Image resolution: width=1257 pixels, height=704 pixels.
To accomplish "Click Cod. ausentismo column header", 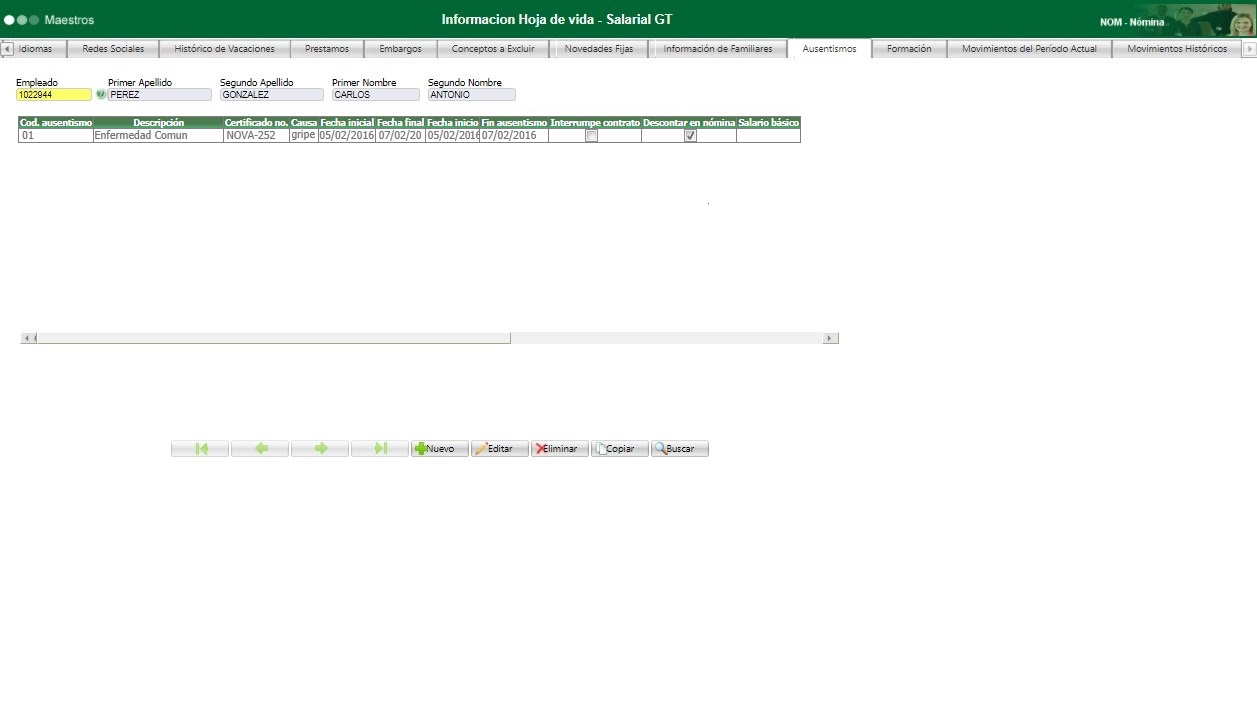I will [56, 122].
